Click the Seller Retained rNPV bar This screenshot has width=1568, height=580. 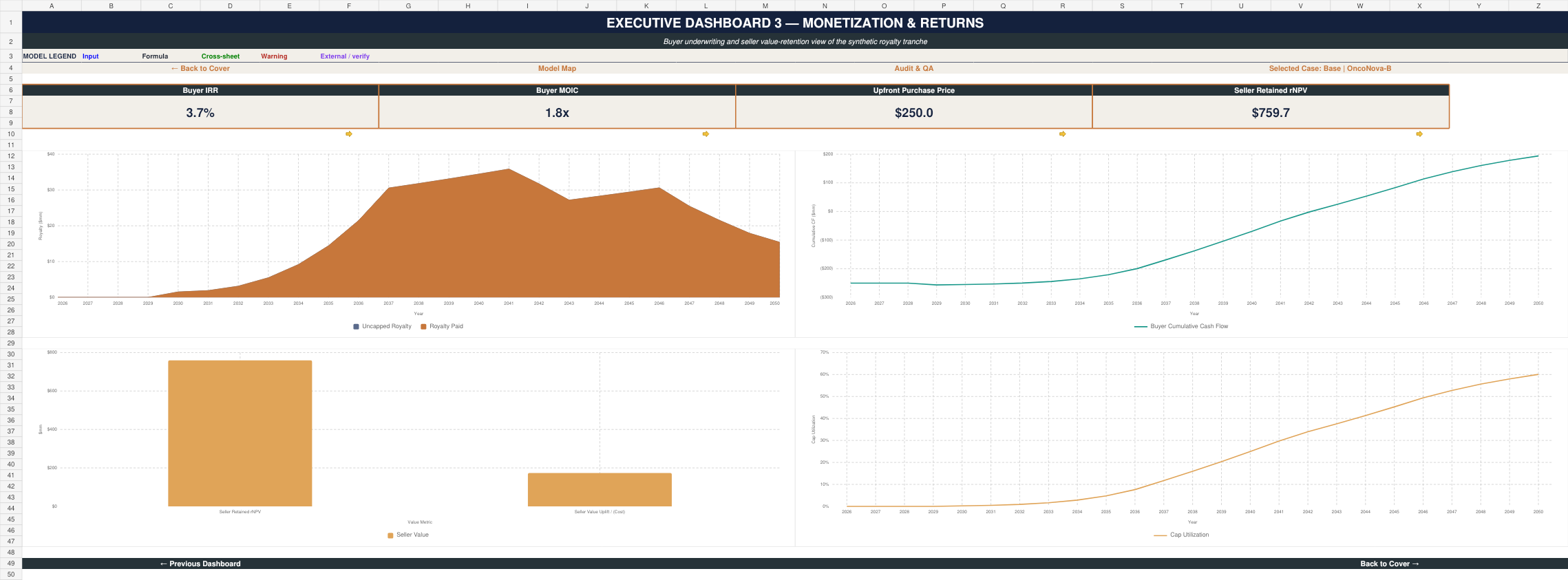click(x=240, y=433)
